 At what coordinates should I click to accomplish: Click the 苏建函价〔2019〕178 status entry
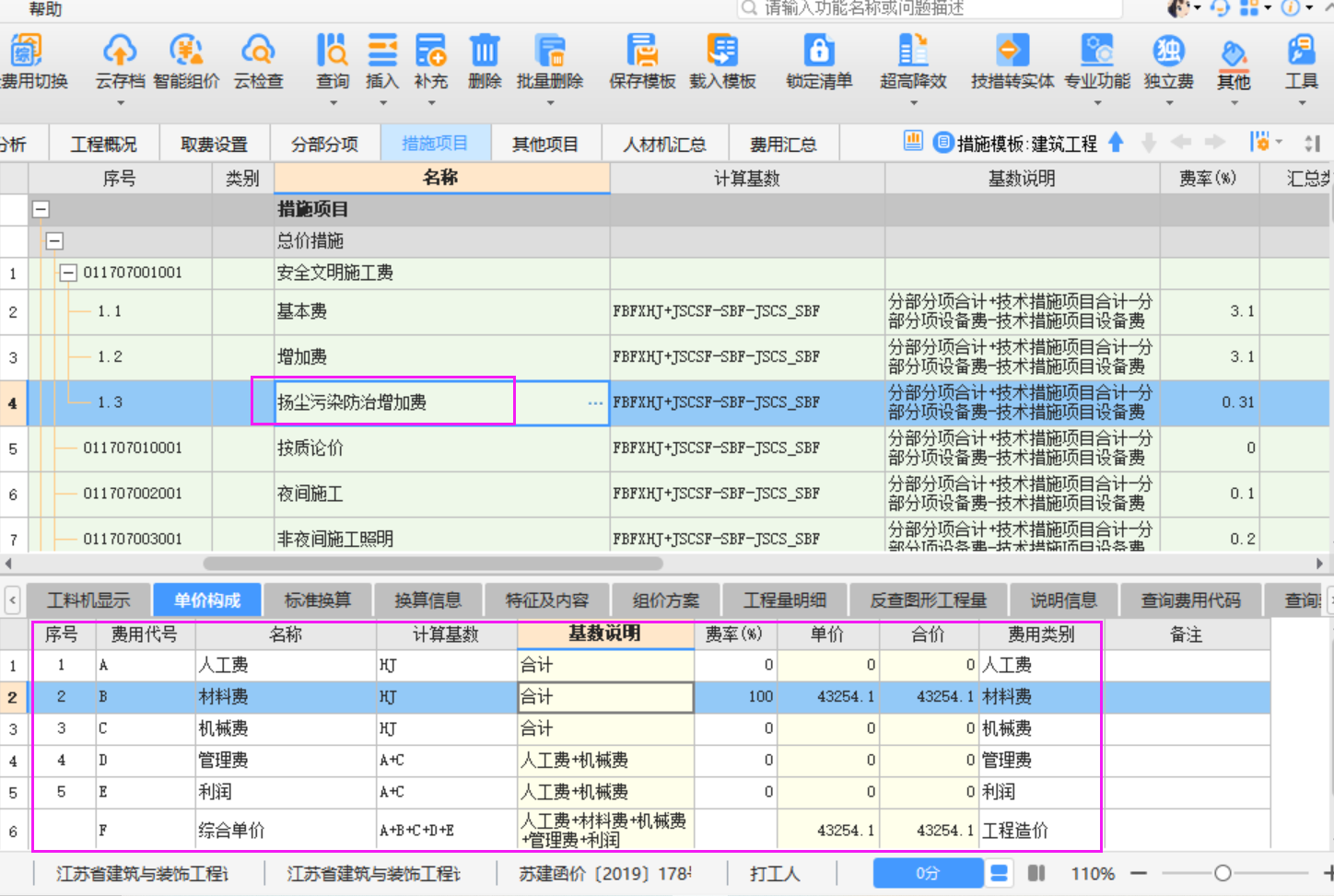[605, 873]
